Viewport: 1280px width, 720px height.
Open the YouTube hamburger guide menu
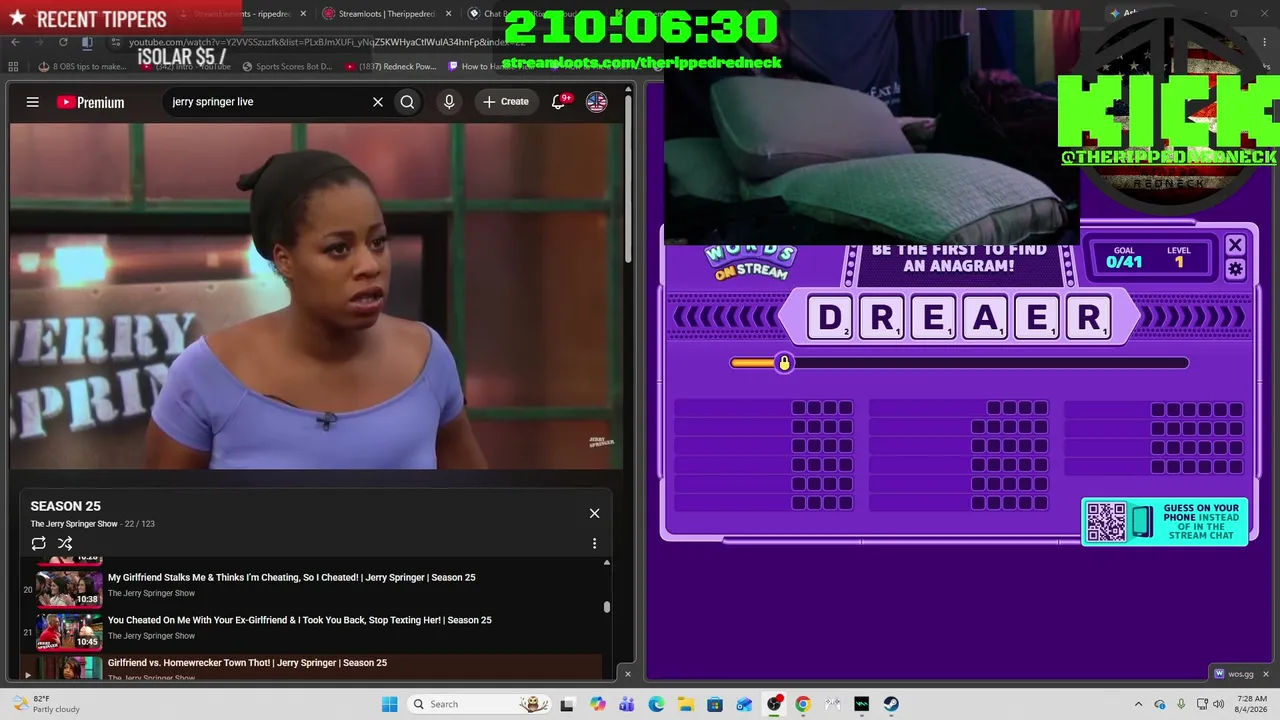[x=33, y=102]
